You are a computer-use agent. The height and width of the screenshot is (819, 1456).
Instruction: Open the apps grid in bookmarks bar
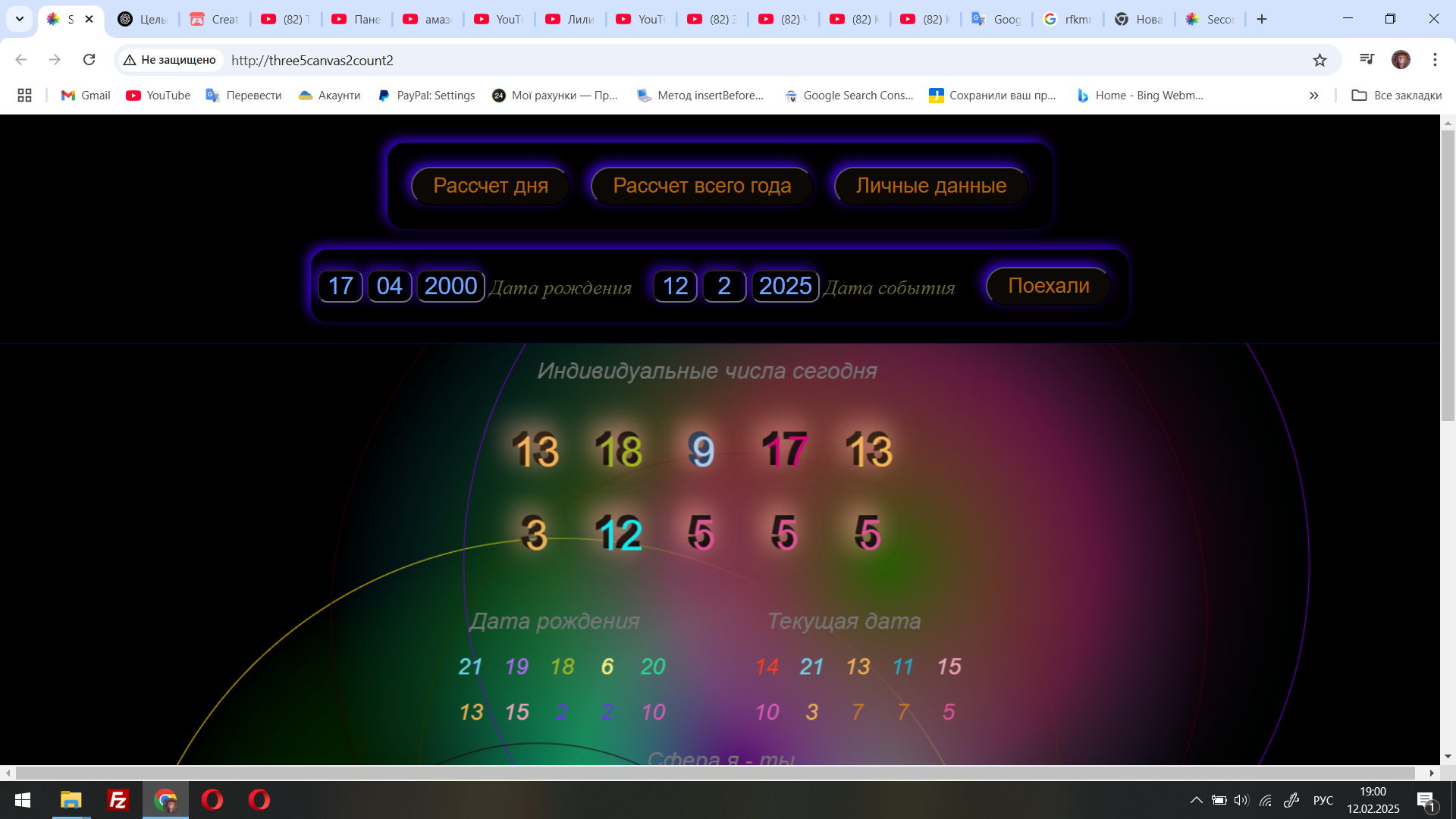click(24, 96)
